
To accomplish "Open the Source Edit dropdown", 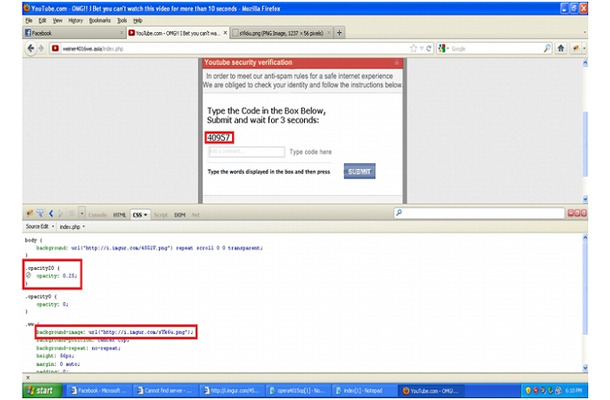I will pos(40,226).
